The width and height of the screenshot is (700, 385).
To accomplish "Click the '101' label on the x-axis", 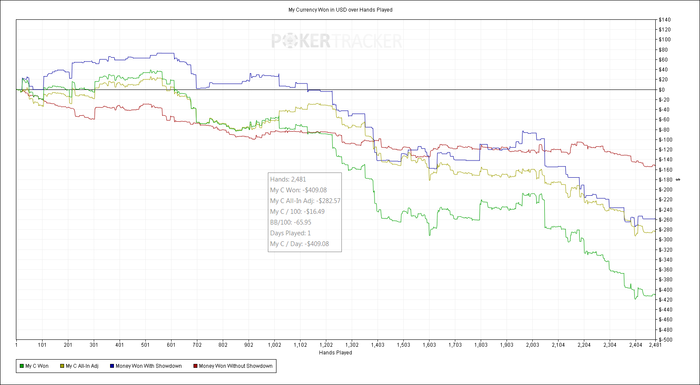I will tap(42, 345).
